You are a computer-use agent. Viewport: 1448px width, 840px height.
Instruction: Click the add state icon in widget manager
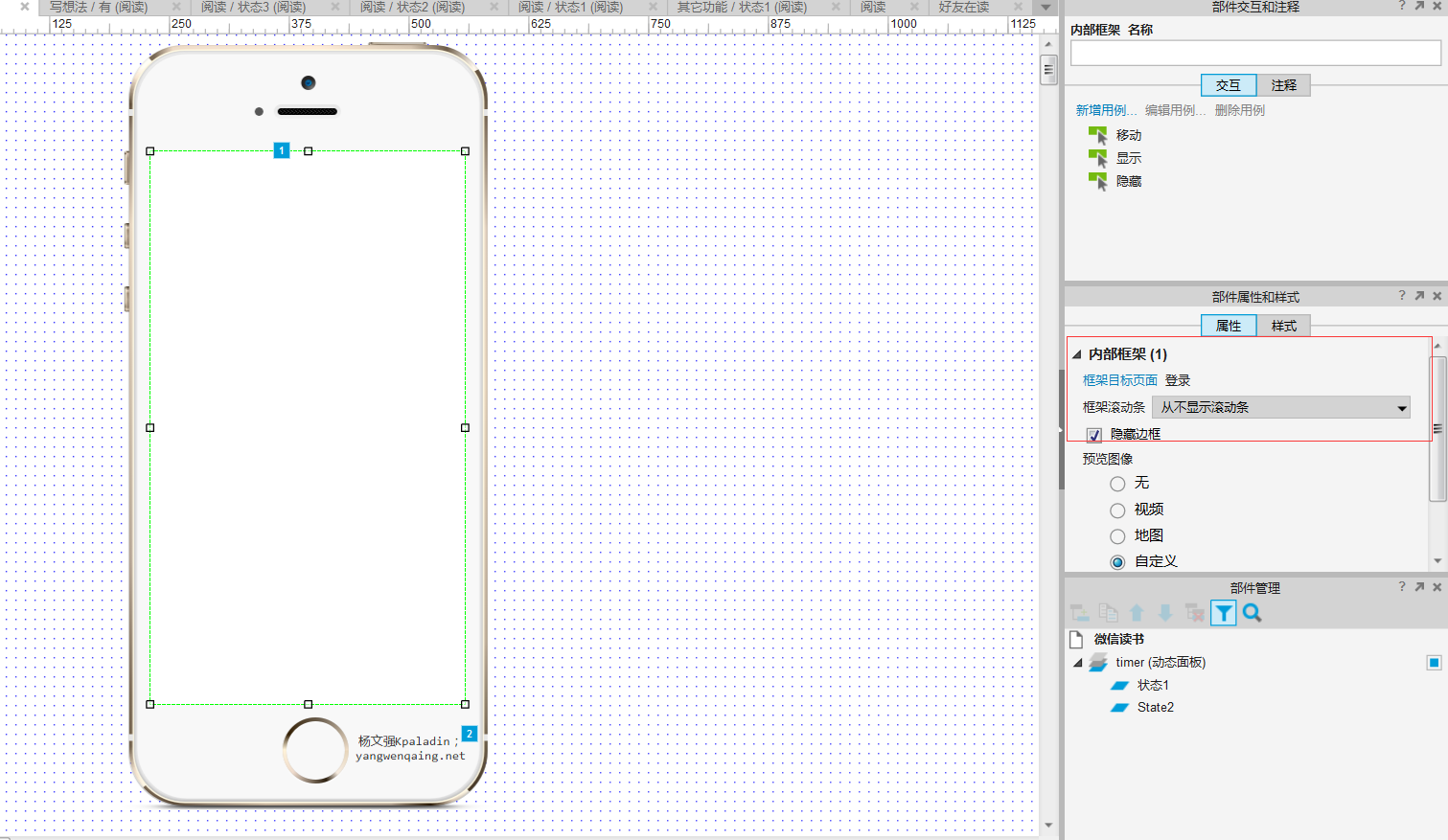point(1080,613)
